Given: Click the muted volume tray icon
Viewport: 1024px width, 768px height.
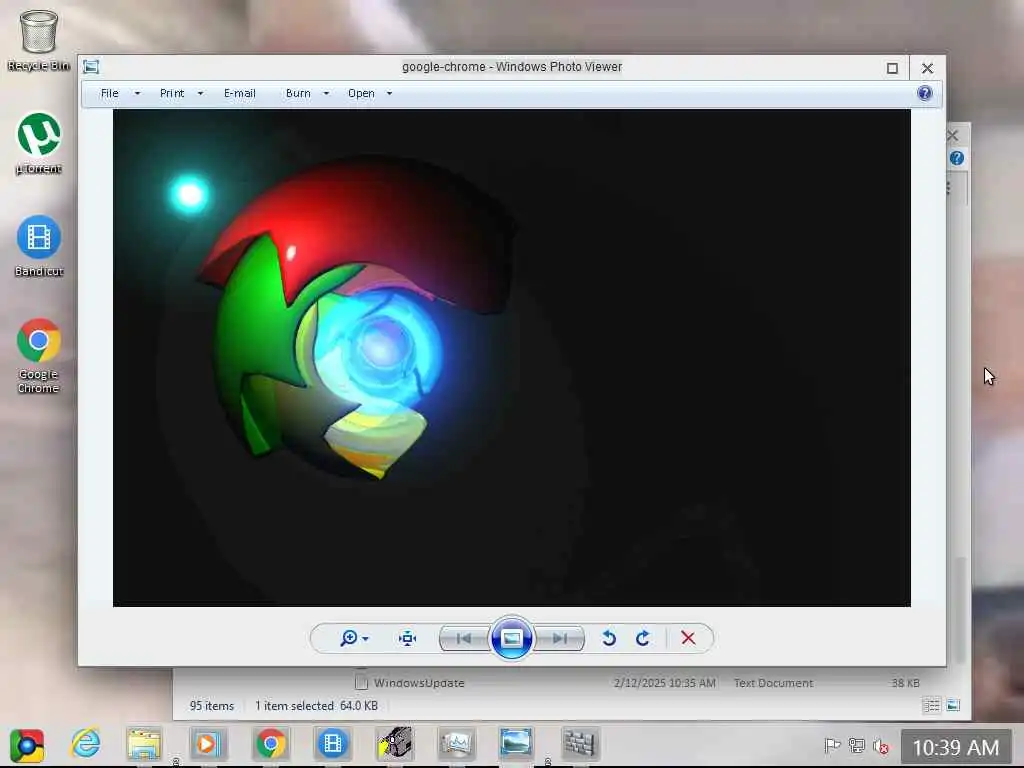Looking at the screenshot, I should (881, 746).
